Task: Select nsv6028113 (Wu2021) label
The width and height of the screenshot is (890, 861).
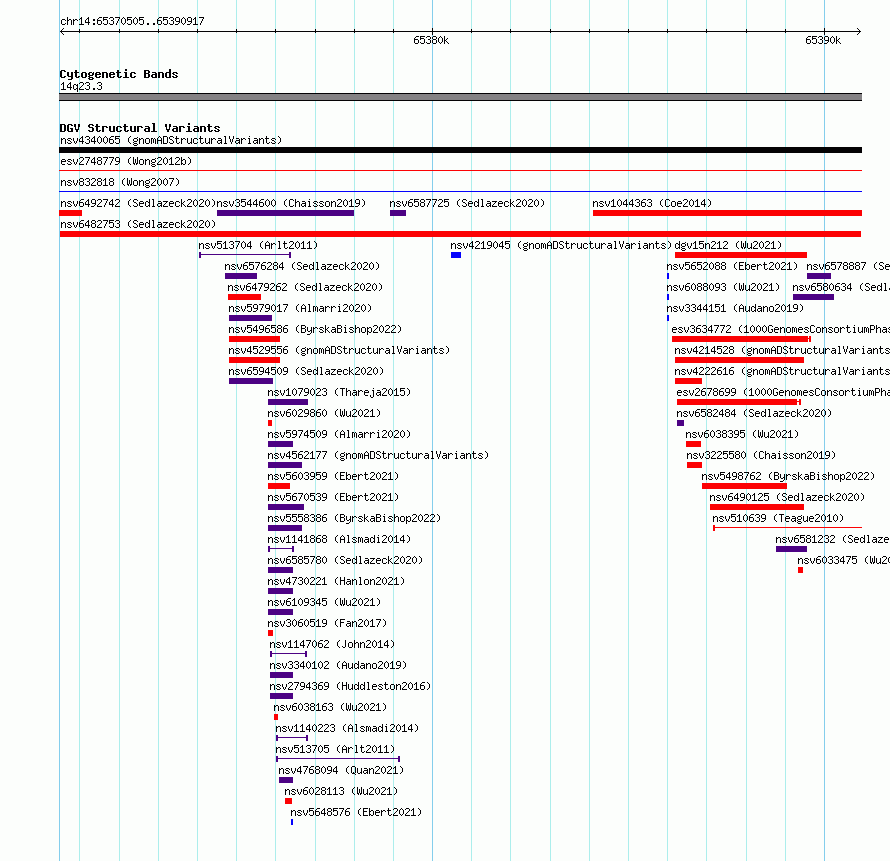Action: pyautogui.click(x=341, y=791)
